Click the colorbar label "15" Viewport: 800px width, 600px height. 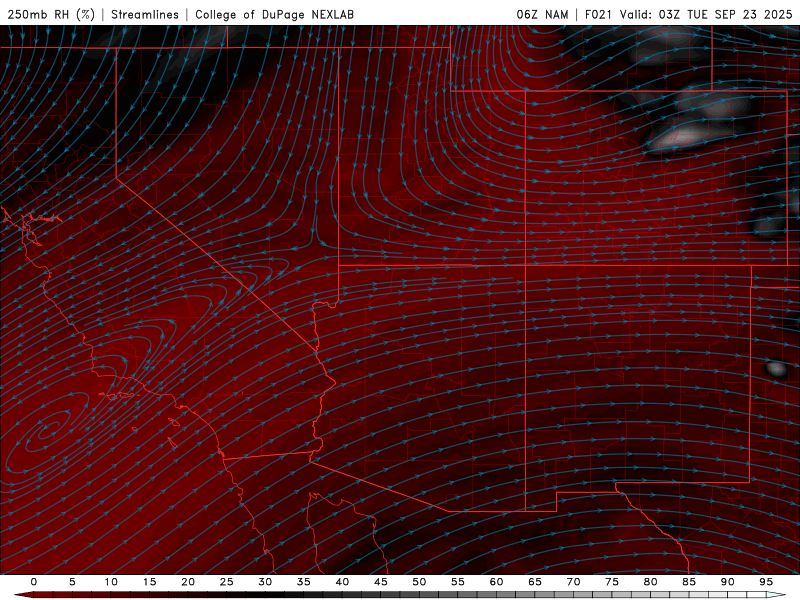click(149, 582)
